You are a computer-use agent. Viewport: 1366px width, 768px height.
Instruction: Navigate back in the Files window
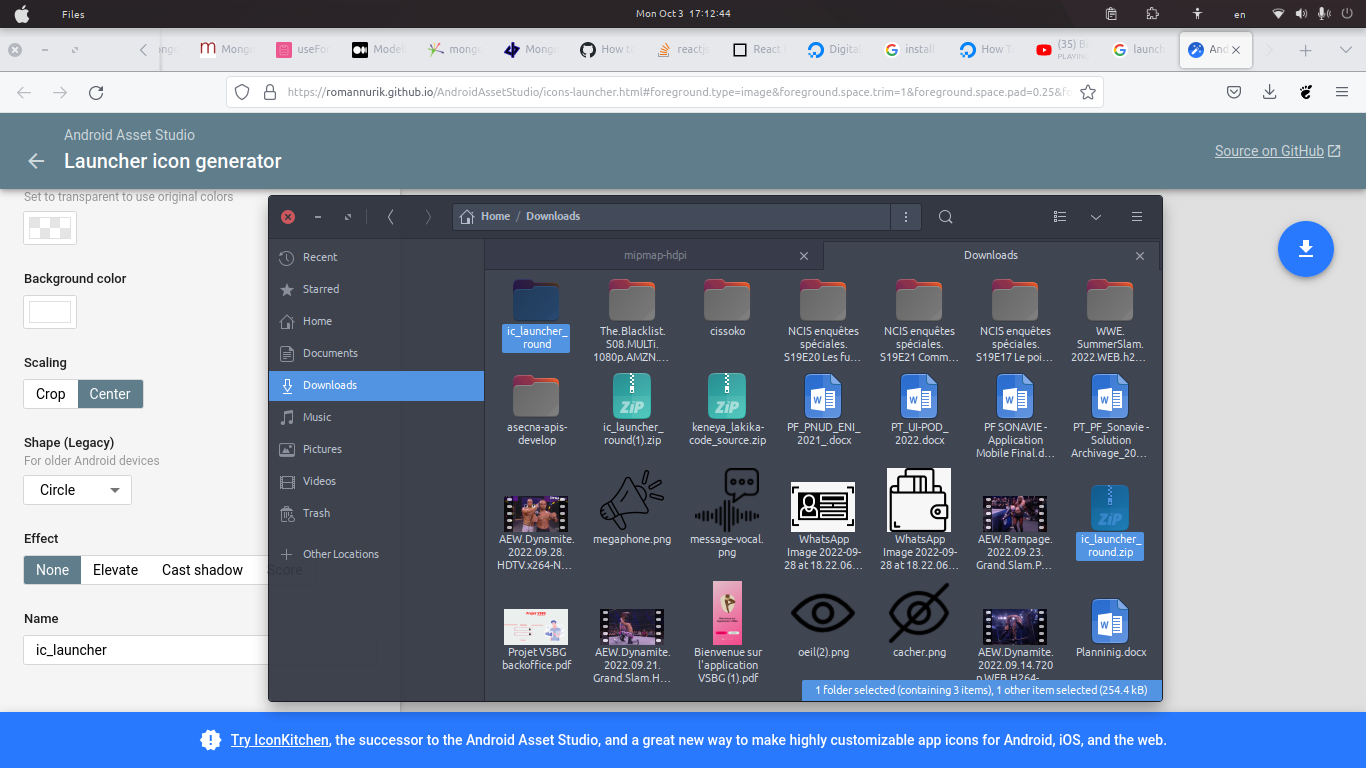pos(390,217)
